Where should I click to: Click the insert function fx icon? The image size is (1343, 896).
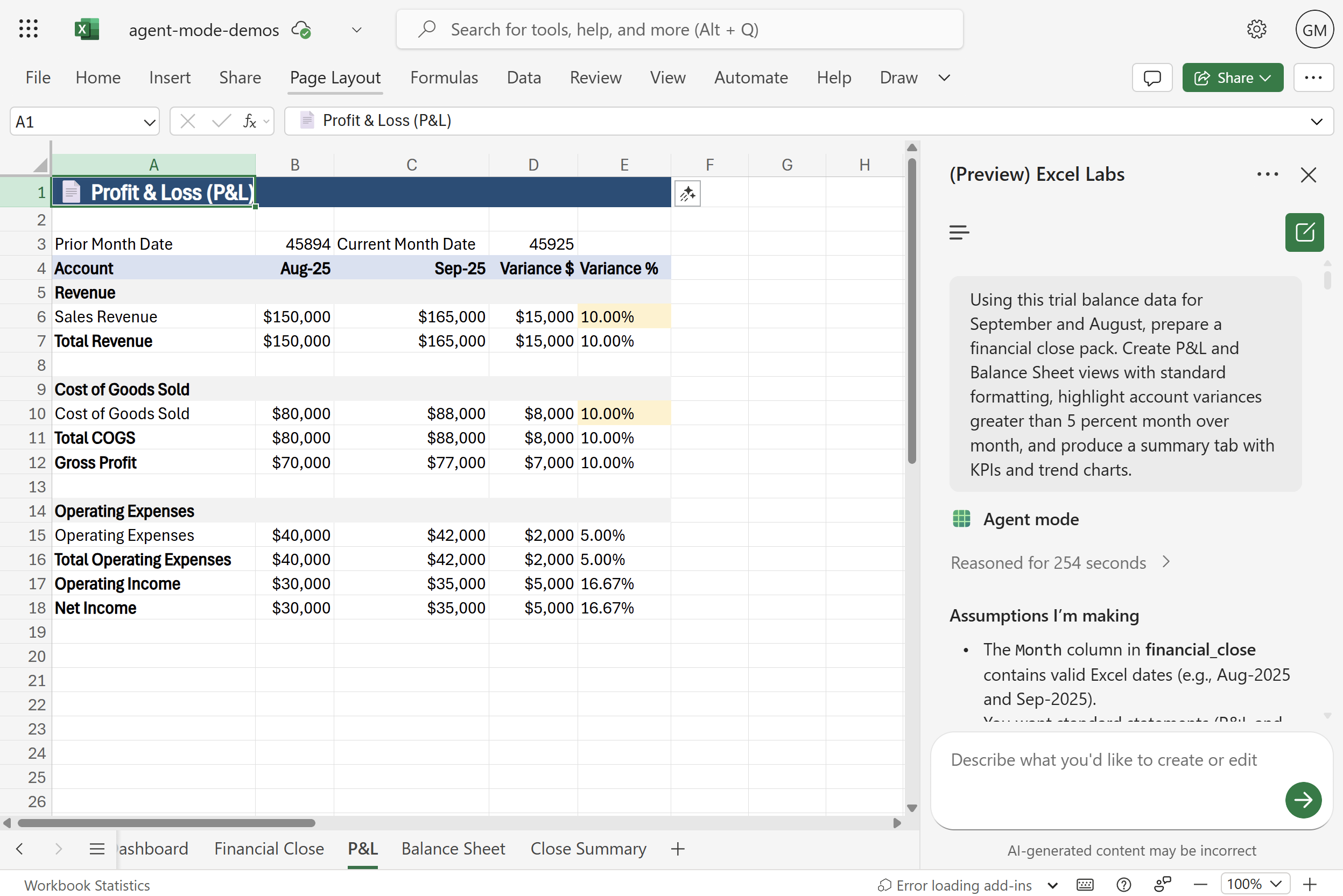tap(249, 121)
